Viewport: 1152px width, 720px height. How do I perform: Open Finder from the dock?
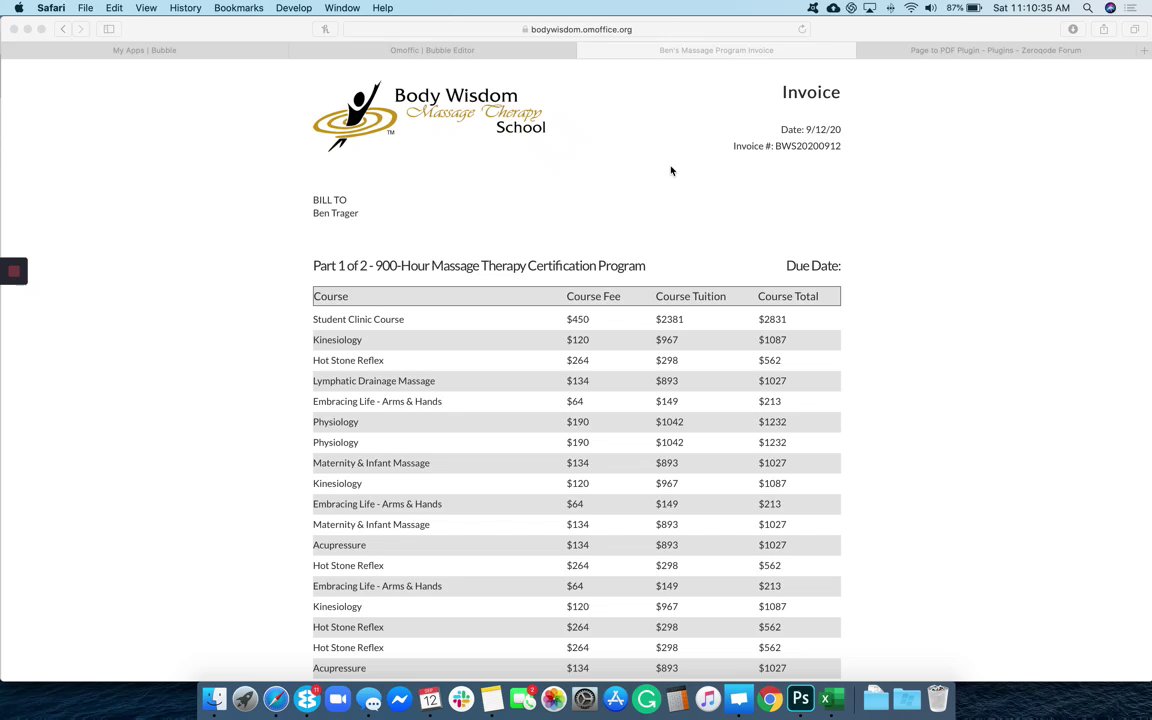tap(215, 699)
